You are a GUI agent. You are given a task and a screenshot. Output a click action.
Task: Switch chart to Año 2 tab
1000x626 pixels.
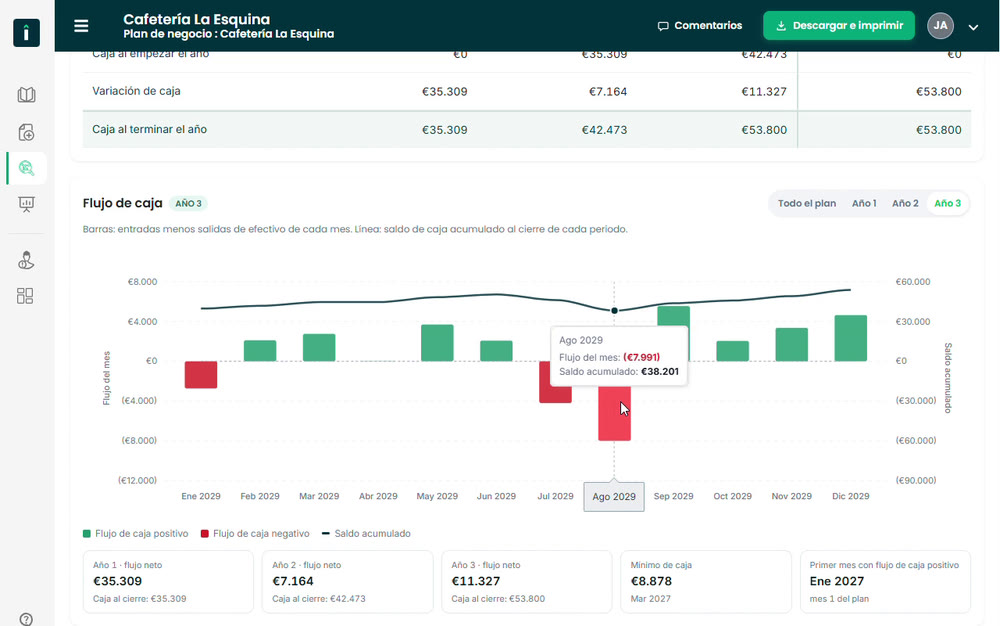(x=905, y=203)
